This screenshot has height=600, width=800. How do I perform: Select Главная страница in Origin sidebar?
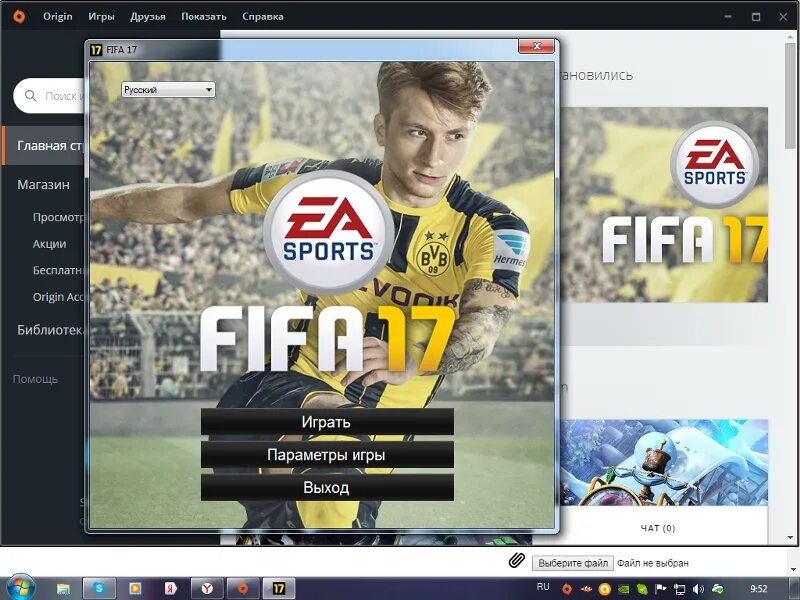click(x=43, y=146)
